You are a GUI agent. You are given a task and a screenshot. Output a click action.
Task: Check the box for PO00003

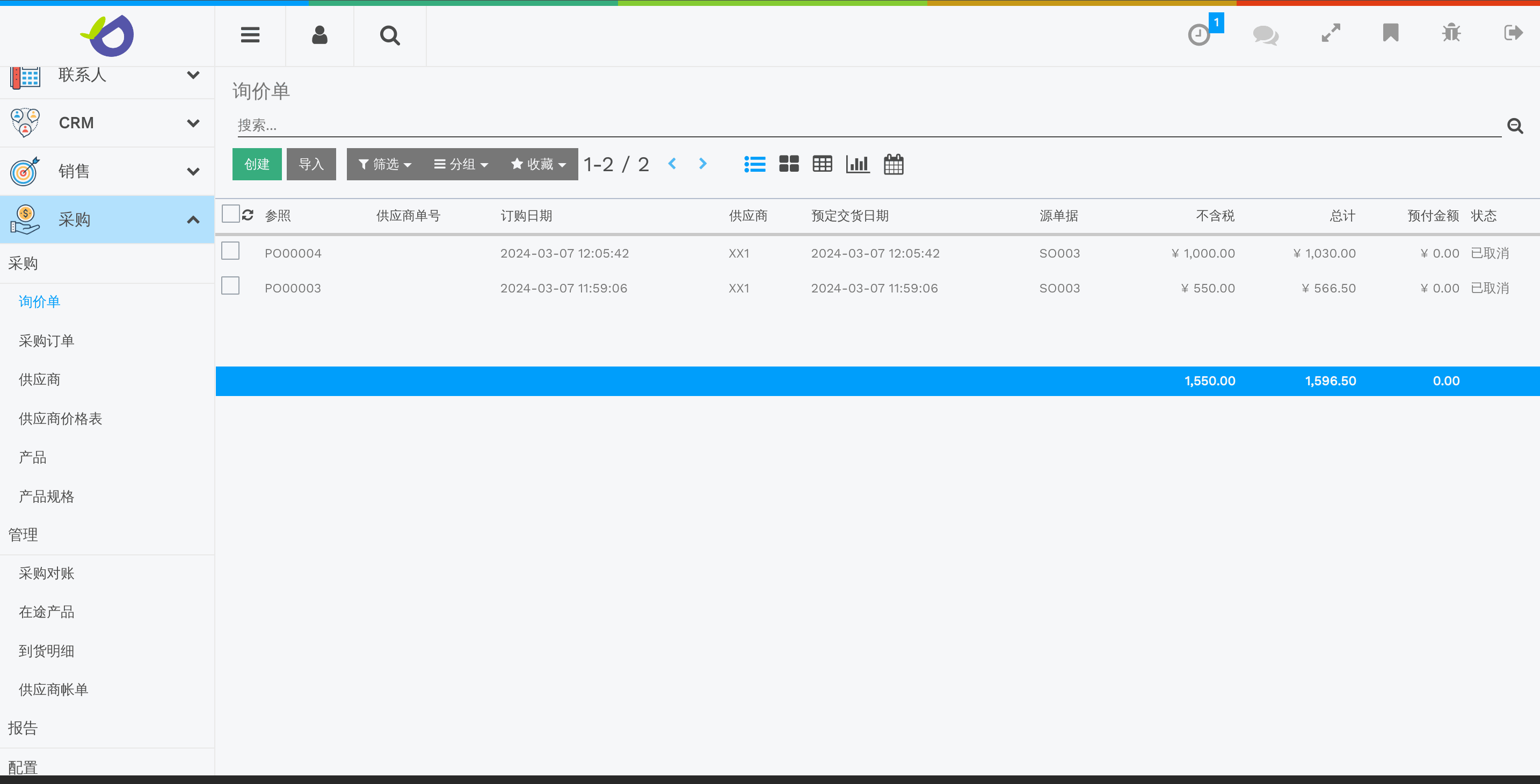tap(230, 285)
